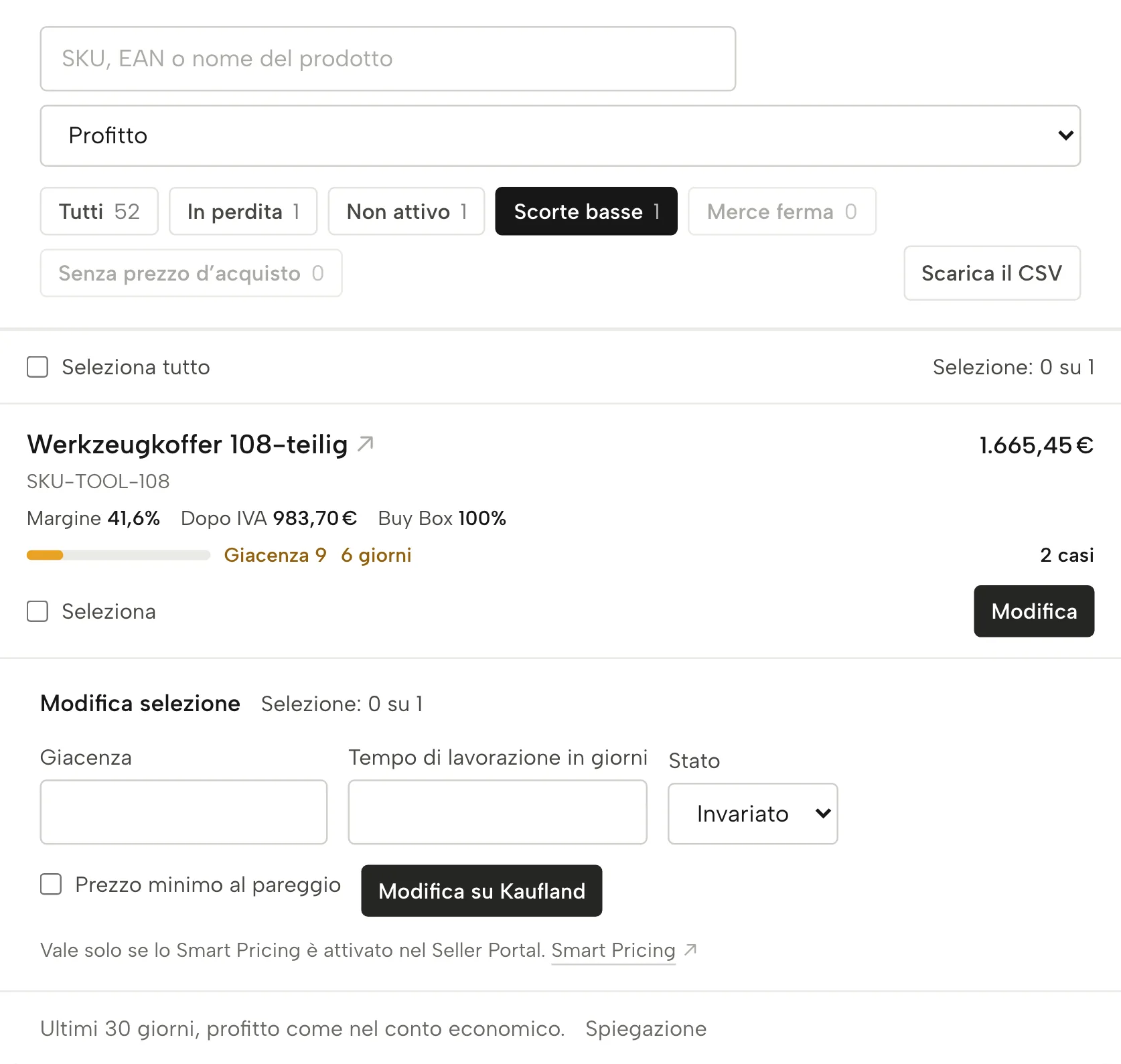Click the Smart Pricing external link arrow icon
1121x1064 pixels.
coord(690,950)
